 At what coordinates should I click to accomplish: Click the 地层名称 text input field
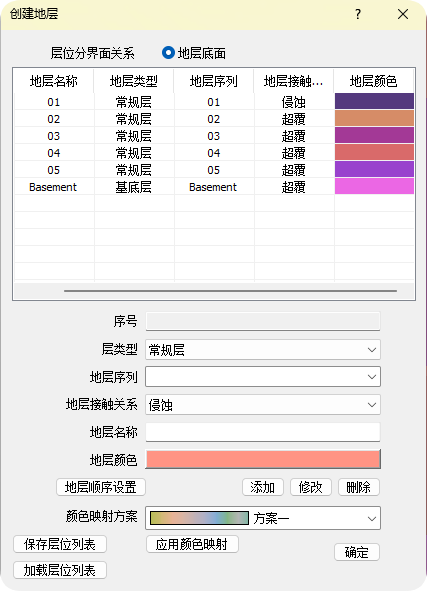[x=263, y=432]
